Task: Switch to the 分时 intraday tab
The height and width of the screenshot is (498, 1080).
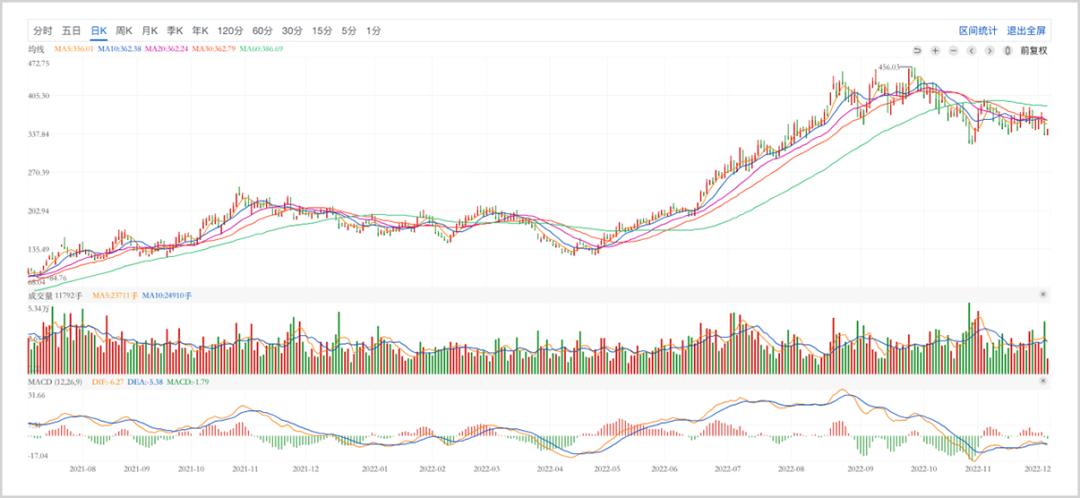Action: (43, 30)
